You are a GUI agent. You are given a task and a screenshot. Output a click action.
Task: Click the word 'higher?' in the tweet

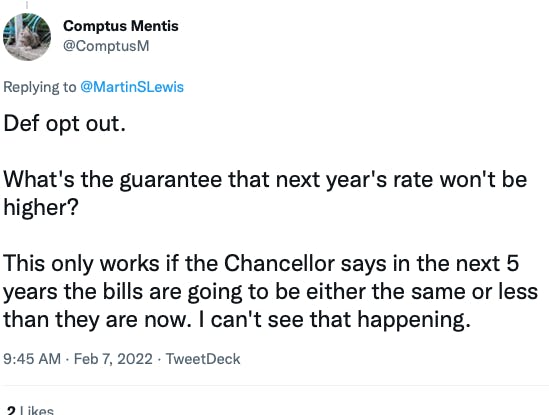[41, 207]
